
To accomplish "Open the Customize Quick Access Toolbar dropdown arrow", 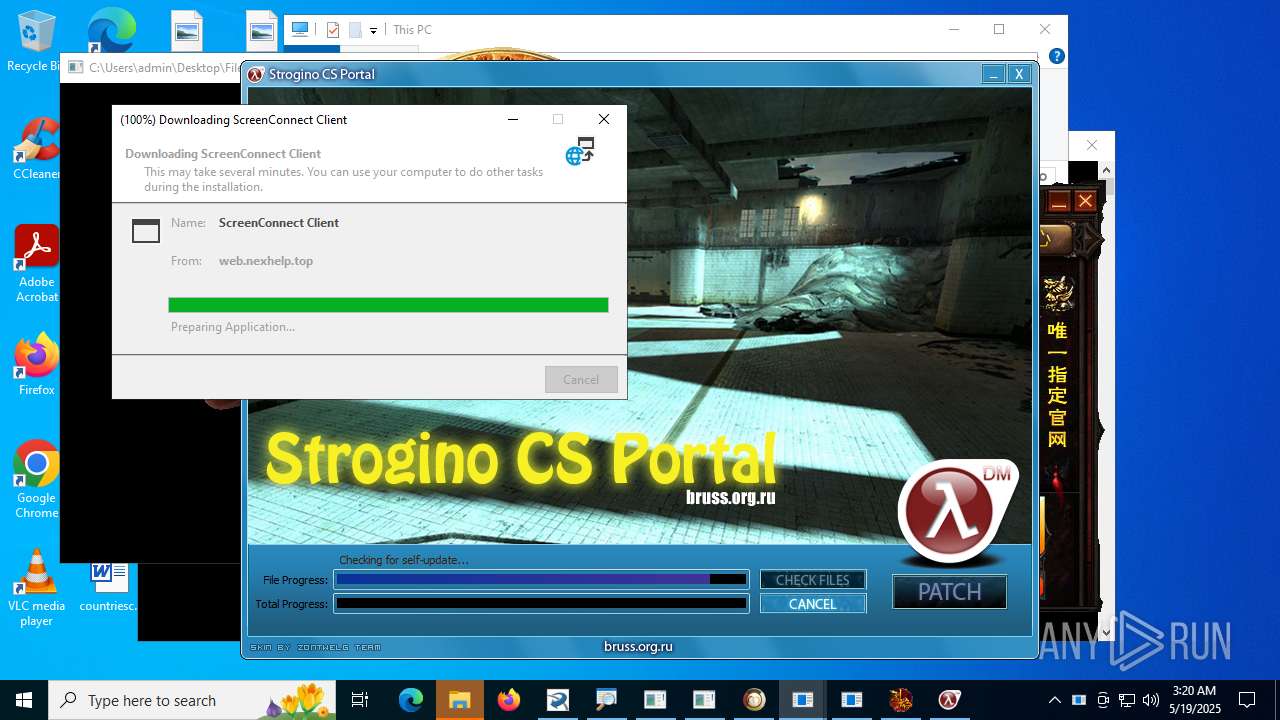I will tap(373, 30).
